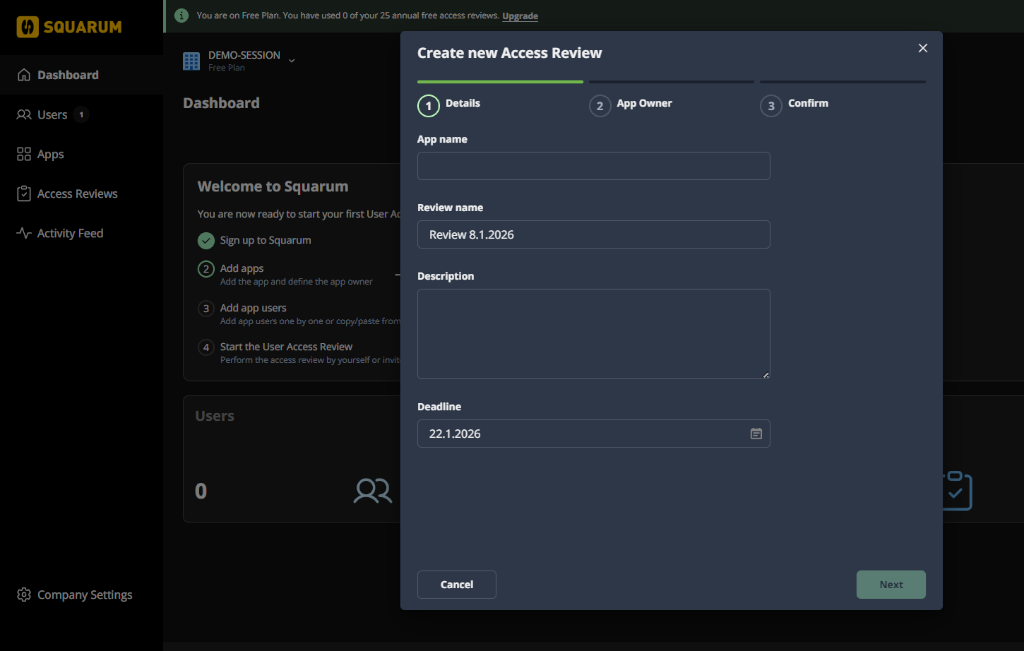This screenshot has height=651, width=1024.
Task: Click the users group icon in the Users widget
Action: tap(372, 491)
